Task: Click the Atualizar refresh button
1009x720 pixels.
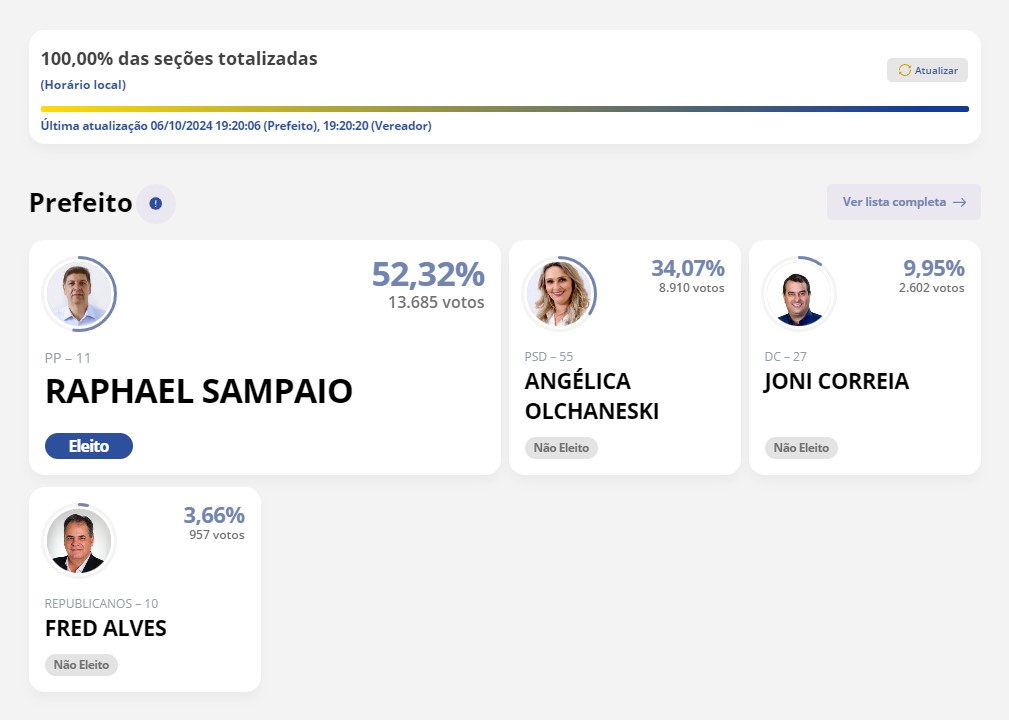Action: tap(927, 70)
